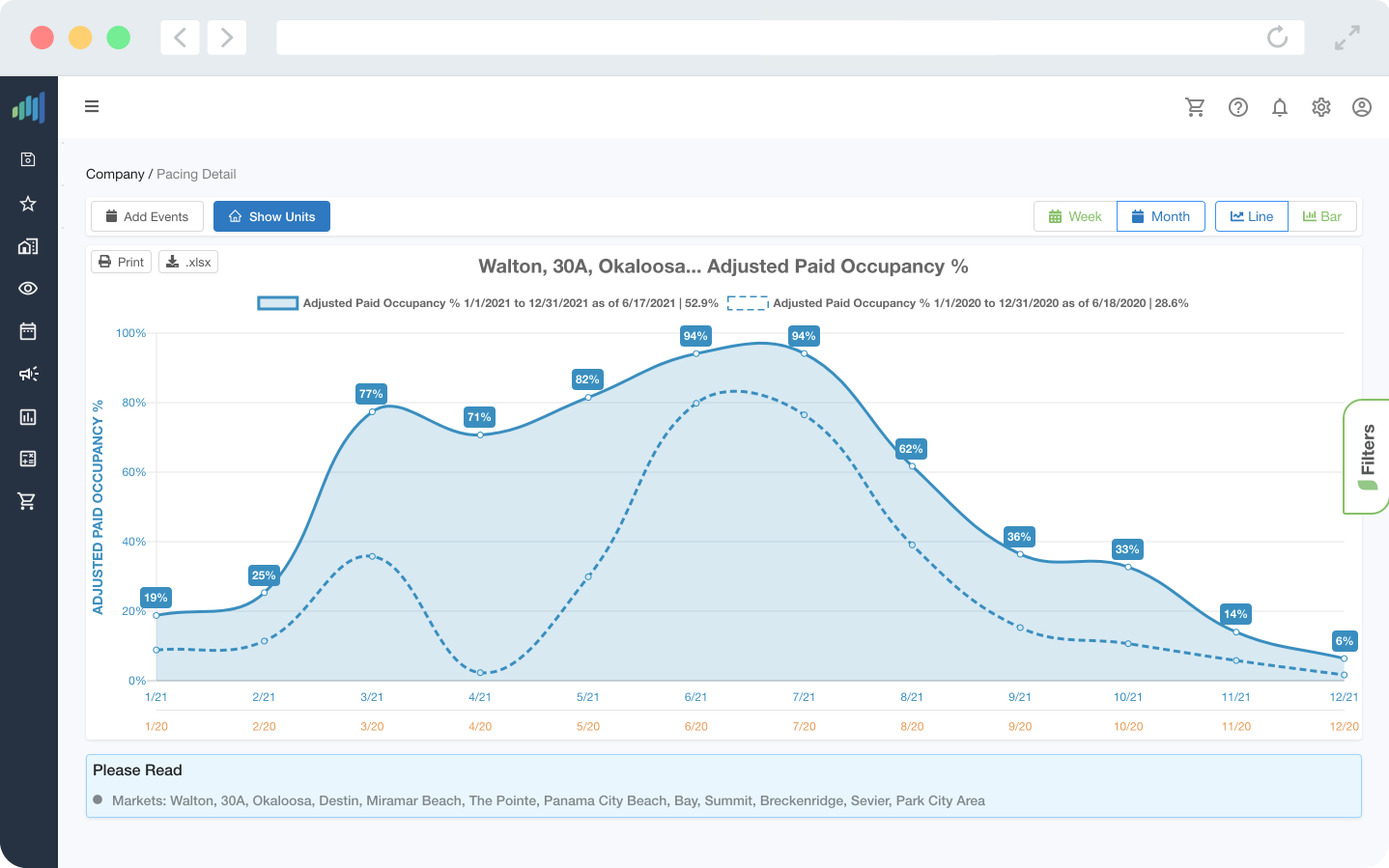The width and height of the screenshot is (1389, 868).
Task: Click the notifications bell icon
Action: coord(1280,107)
